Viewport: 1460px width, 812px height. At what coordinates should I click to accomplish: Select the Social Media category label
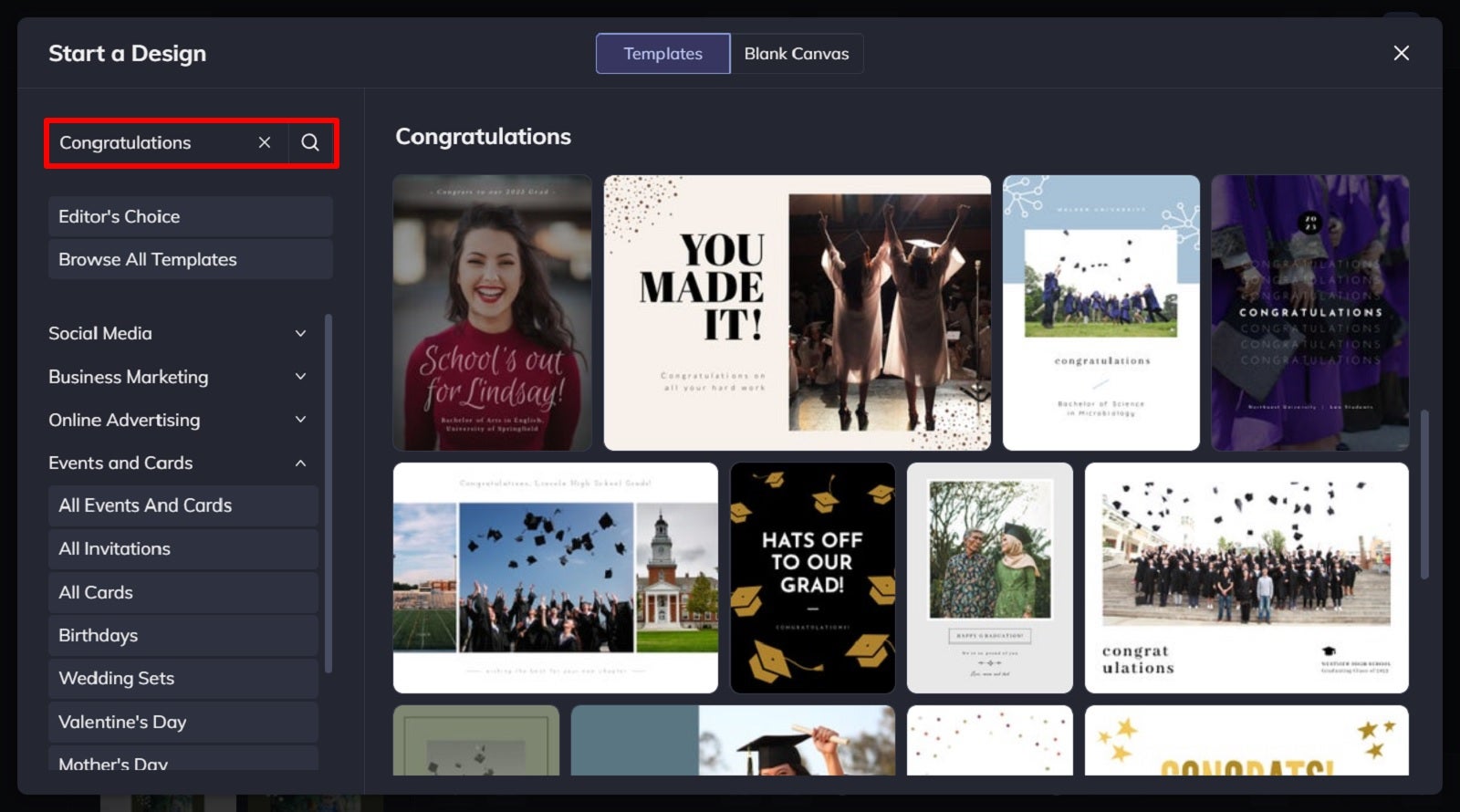coord(100,334)
